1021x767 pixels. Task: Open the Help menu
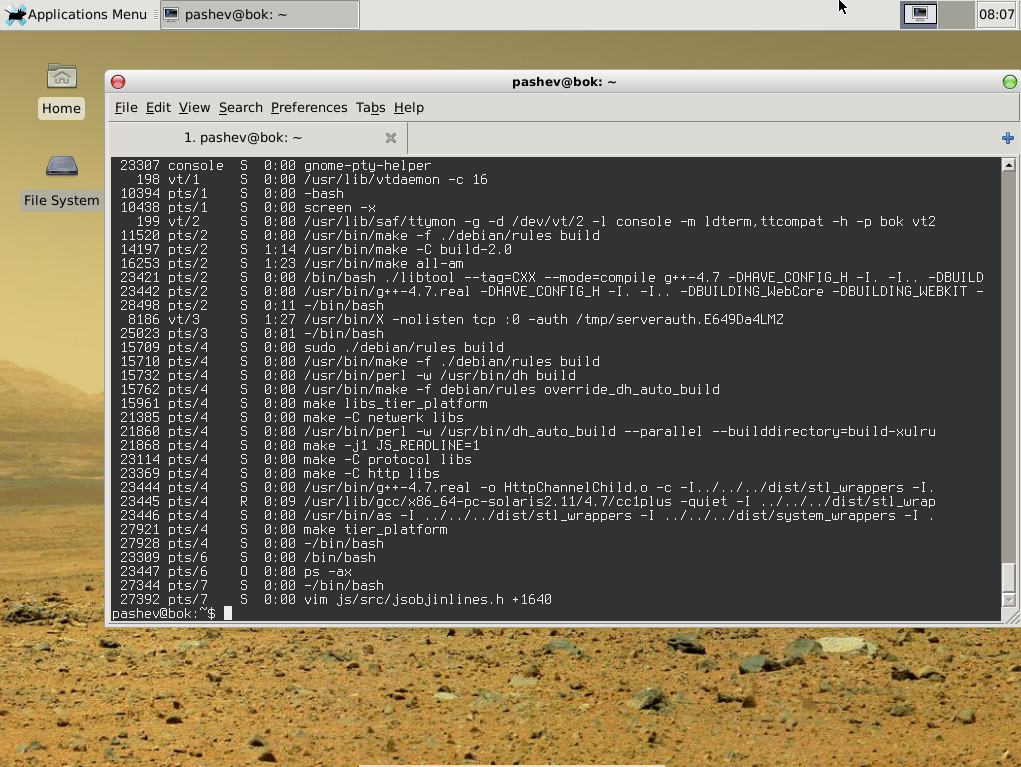pos(408,107)
